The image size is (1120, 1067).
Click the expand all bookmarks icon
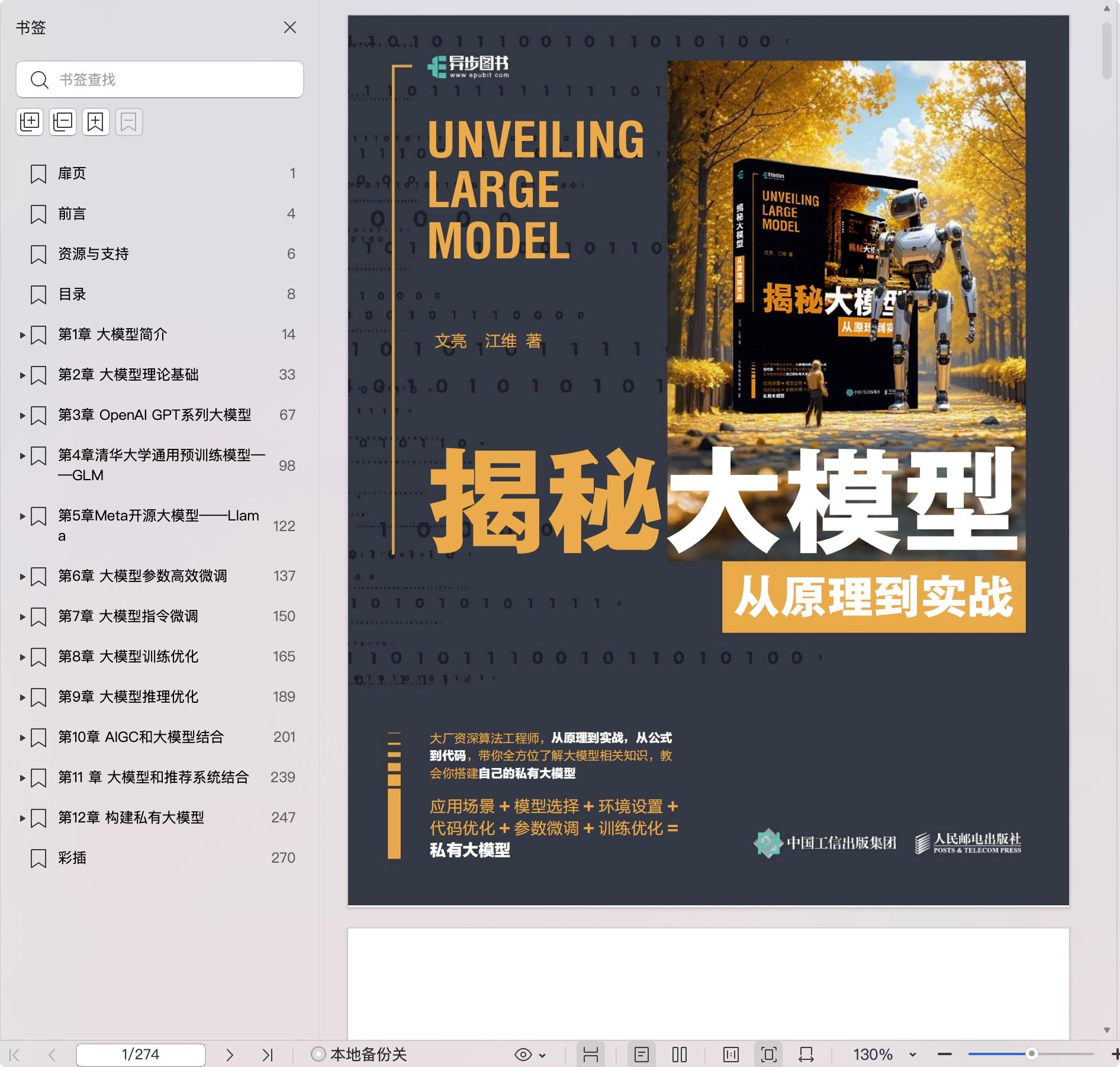tap(30, 122)
